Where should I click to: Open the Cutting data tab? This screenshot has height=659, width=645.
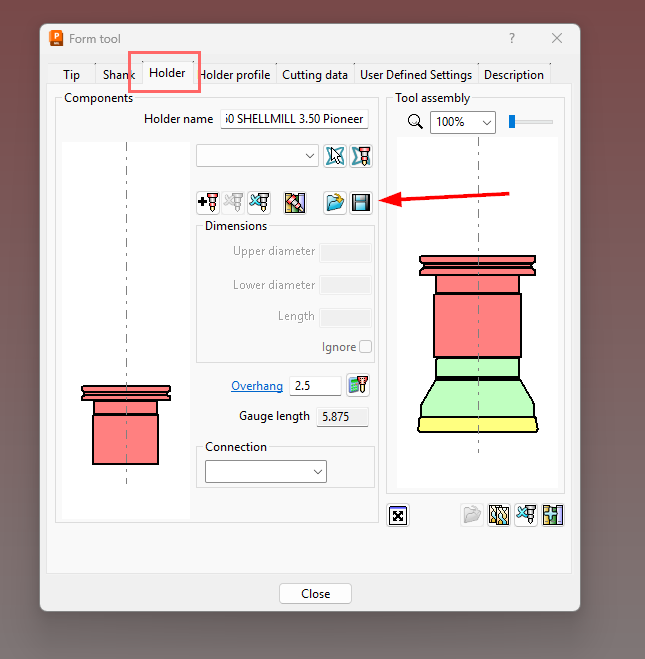coord(315,75)
